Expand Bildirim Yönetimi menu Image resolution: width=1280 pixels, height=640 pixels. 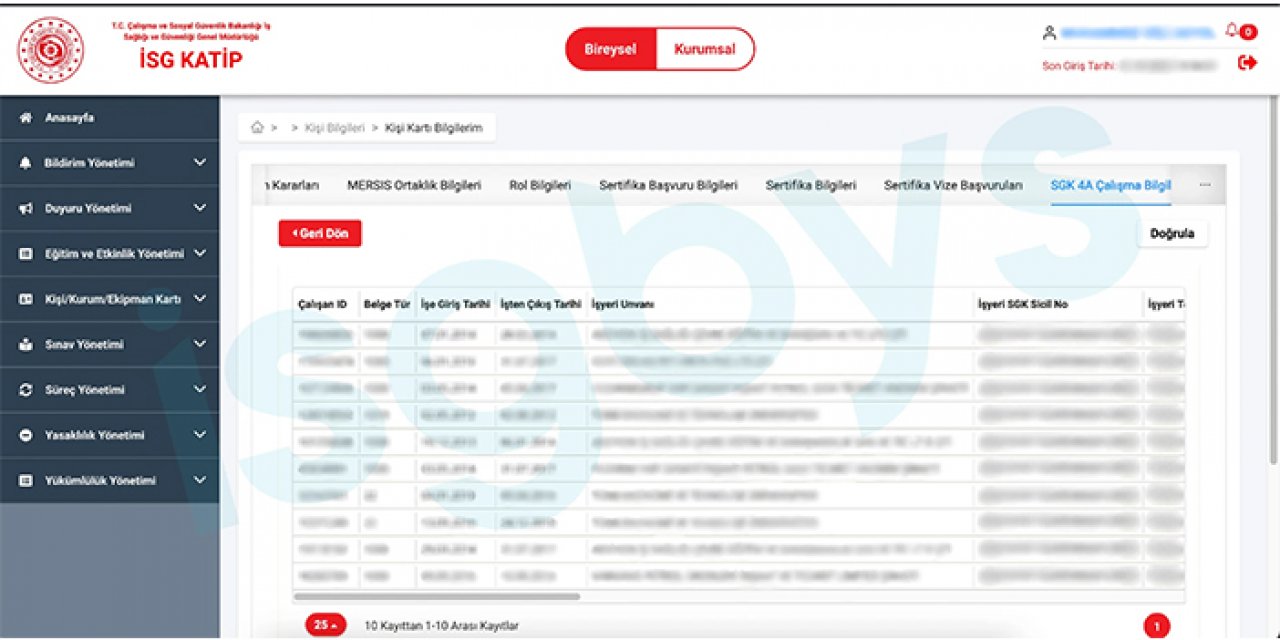click(110, 163)
